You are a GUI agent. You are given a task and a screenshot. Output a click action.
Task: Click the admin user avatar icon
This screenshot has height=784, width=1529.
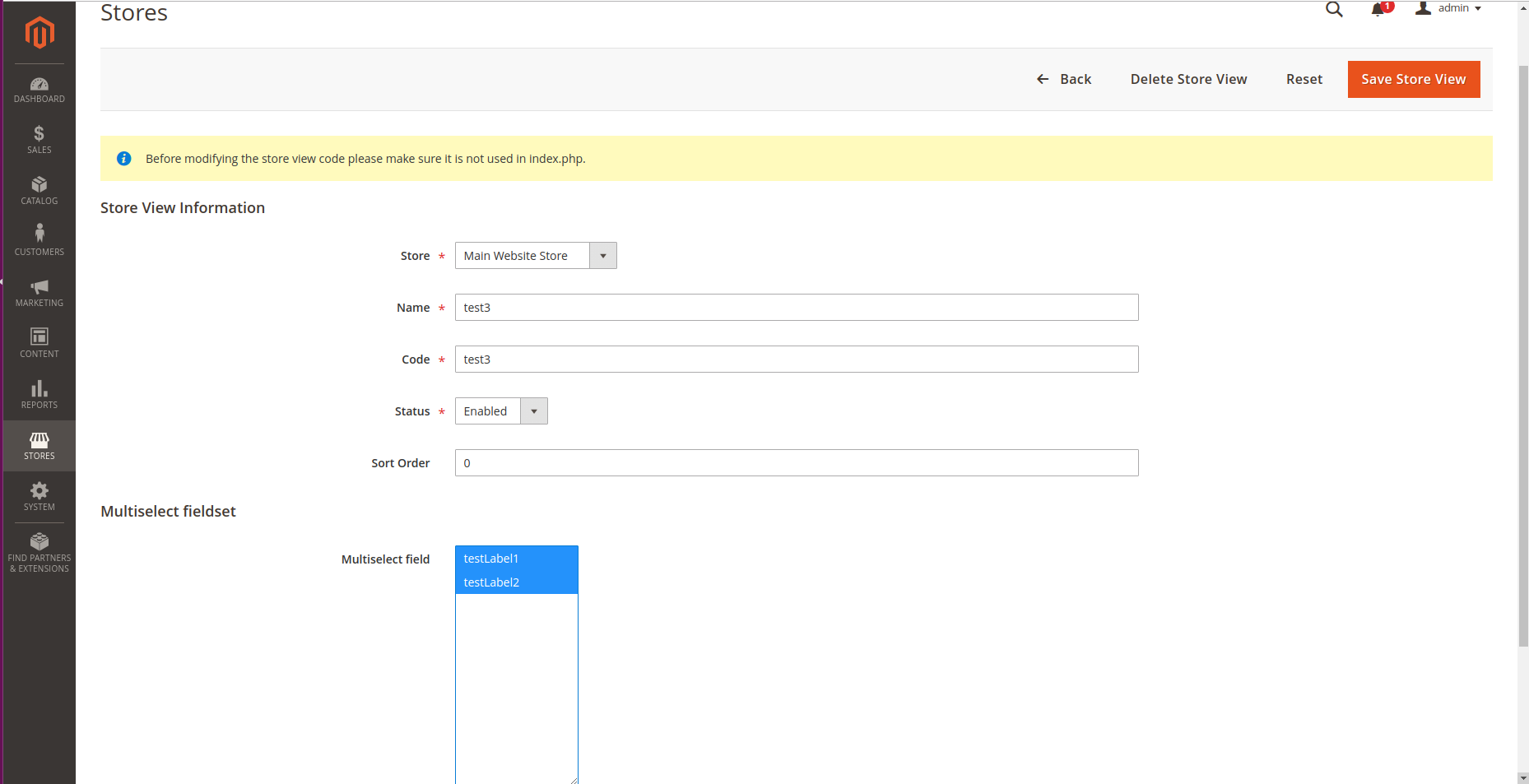click(x=1423, y=8)
